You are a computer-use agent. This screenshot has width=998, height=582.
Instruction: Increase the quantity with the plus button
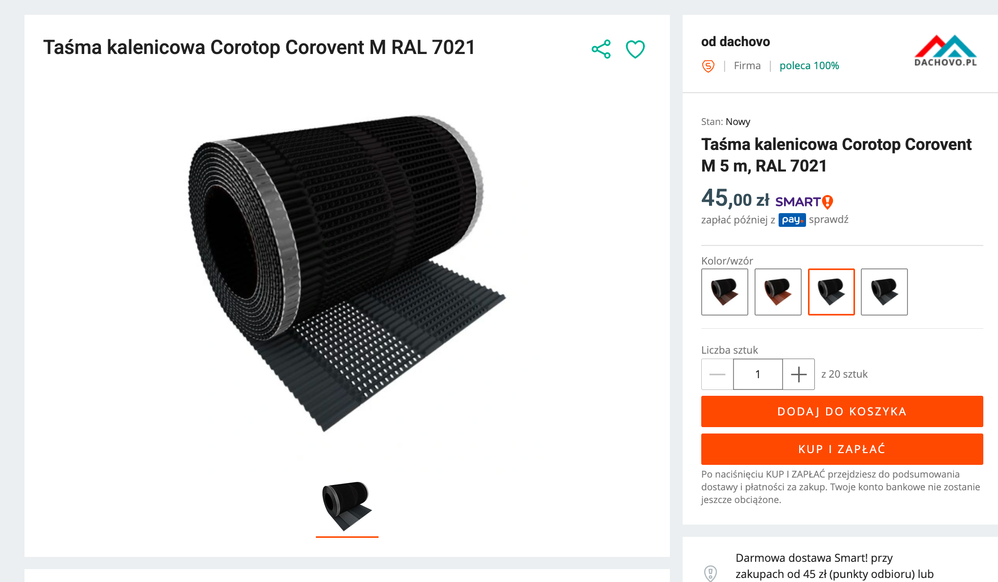[x=798, y=374]
